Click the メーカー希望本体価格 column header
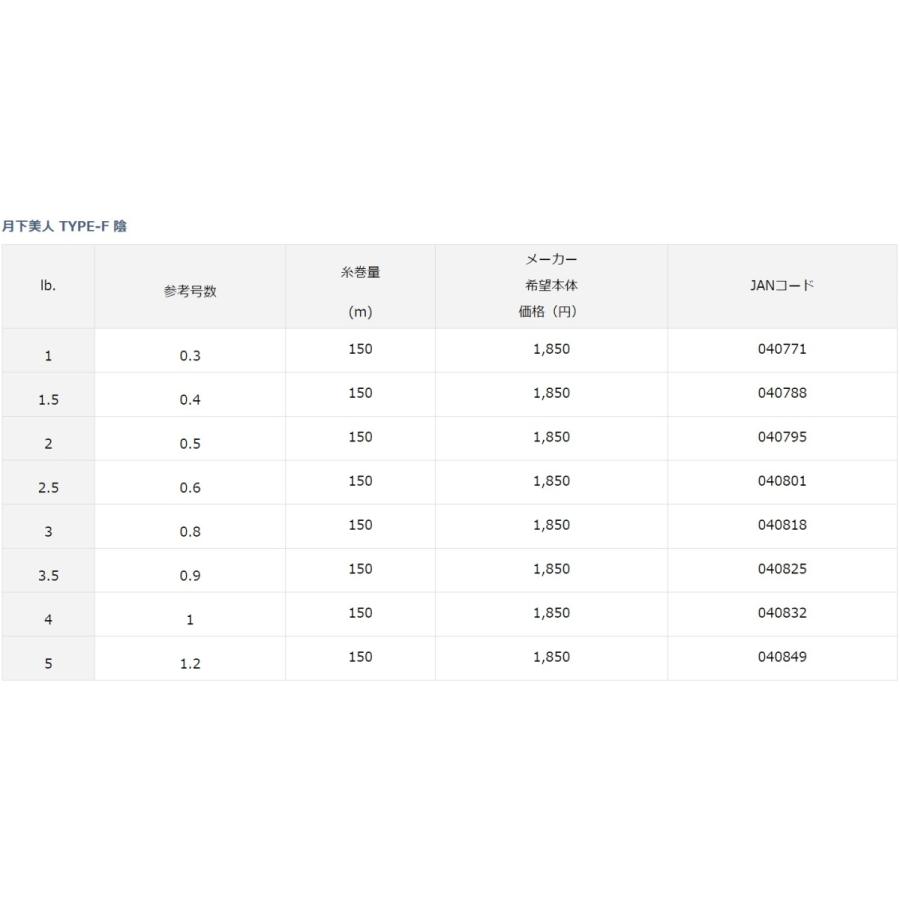 tap(550, 286)
